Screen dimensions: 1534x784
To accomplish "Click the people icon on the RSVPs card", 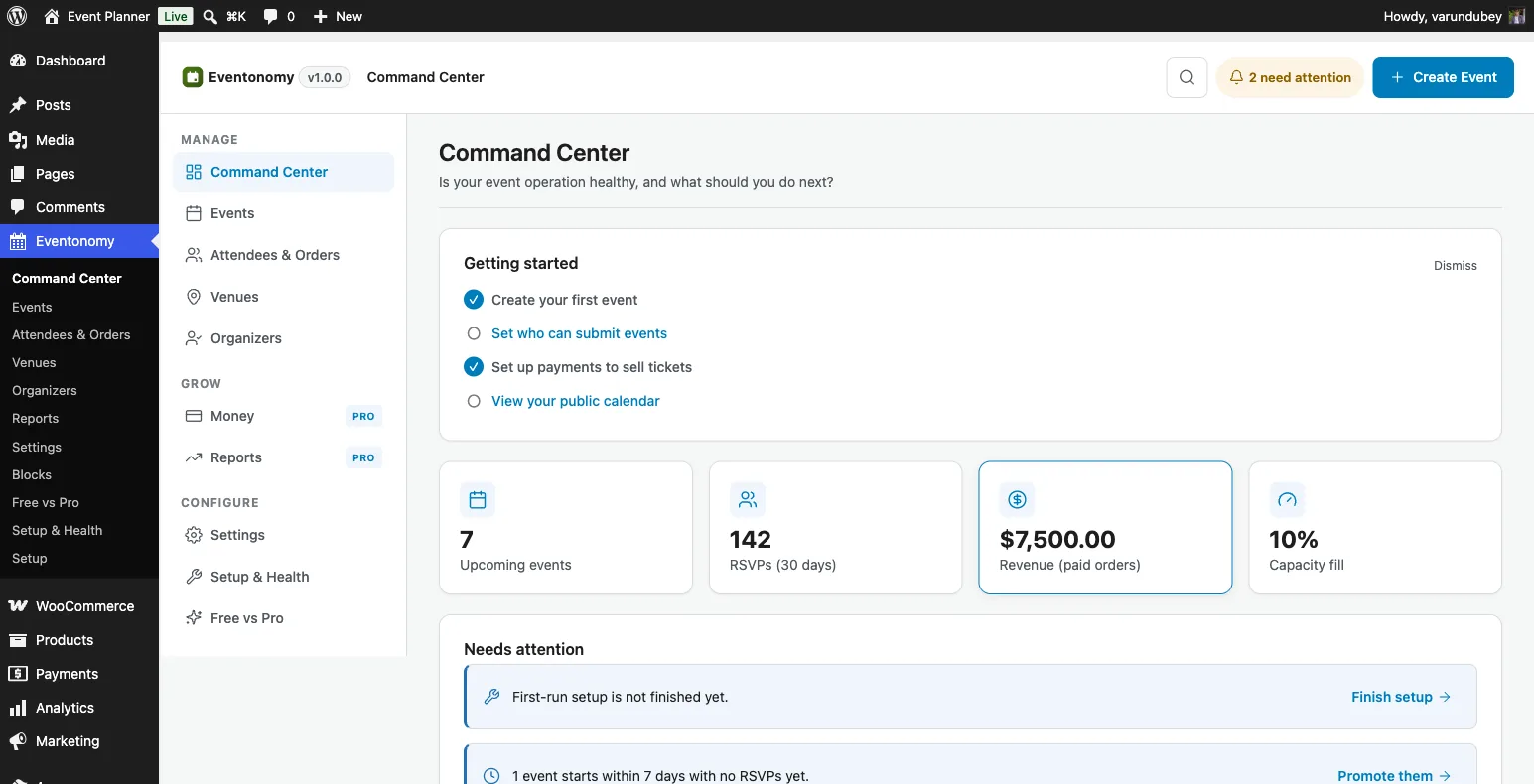I will coord(748,500).
